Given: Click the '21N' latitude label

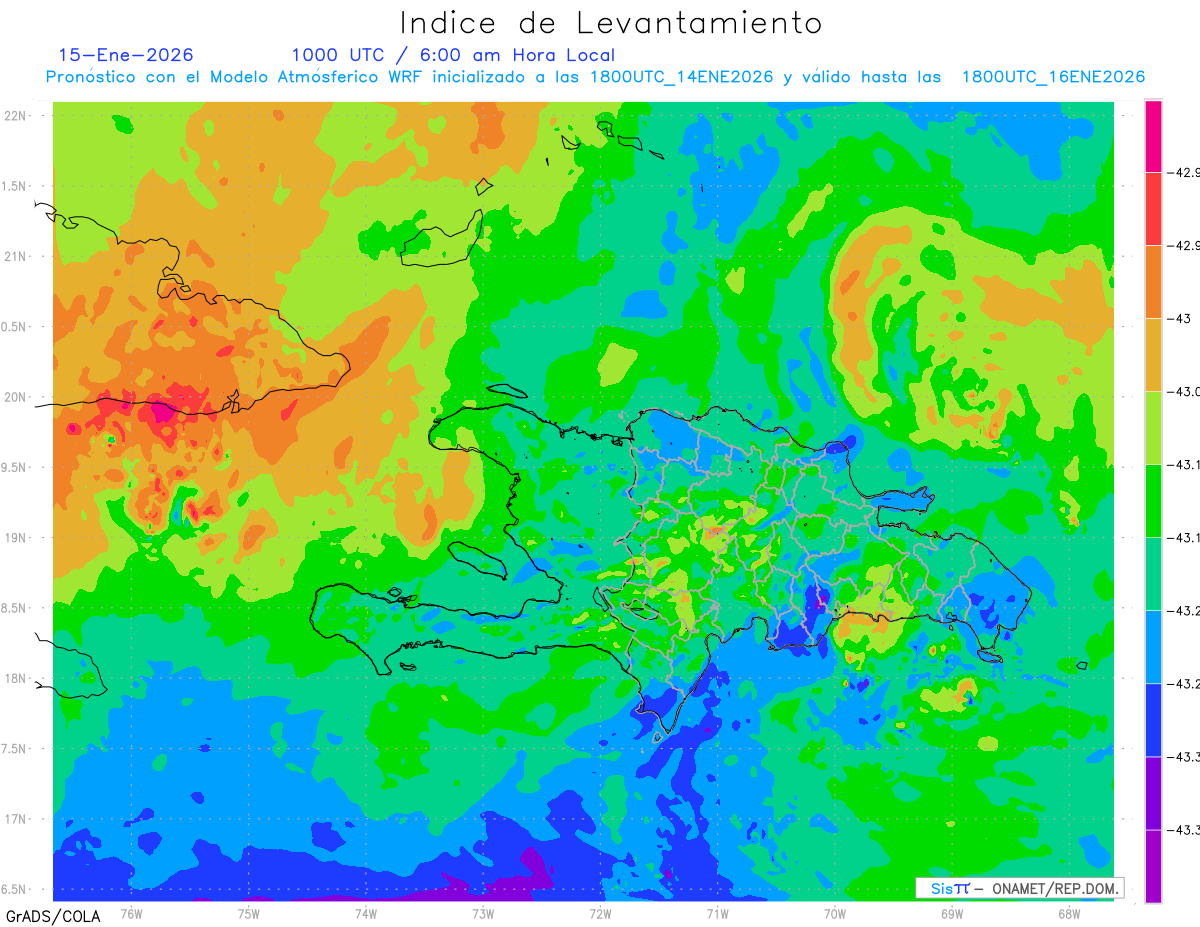Looking at the screenshot, I should [x=16, y=256].
